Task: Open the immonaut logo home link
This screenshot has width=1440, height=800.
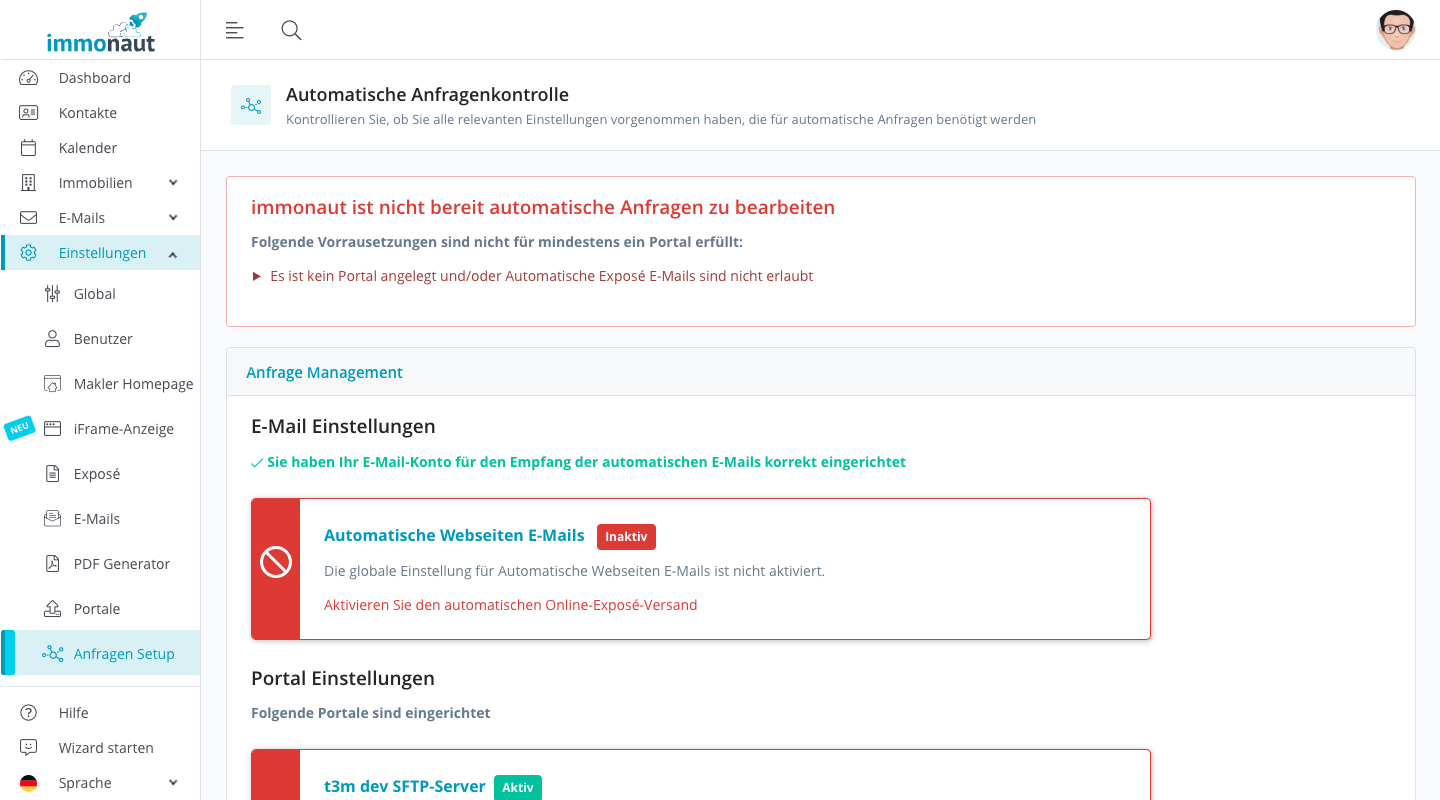Action: click(x=100, y=32)
